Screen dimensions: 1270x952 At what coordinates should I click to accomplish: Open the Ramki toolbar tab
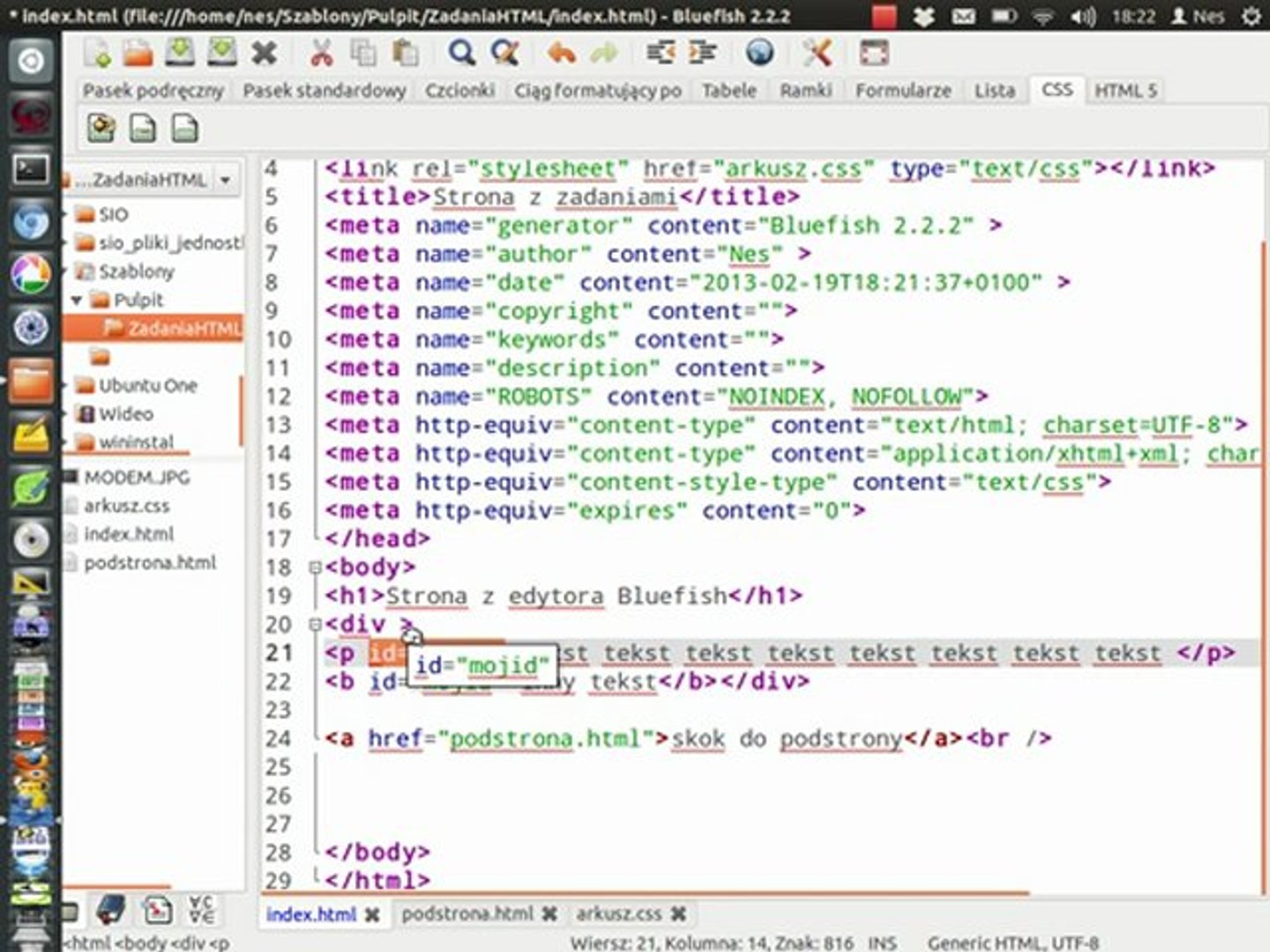tap(806, 90)
